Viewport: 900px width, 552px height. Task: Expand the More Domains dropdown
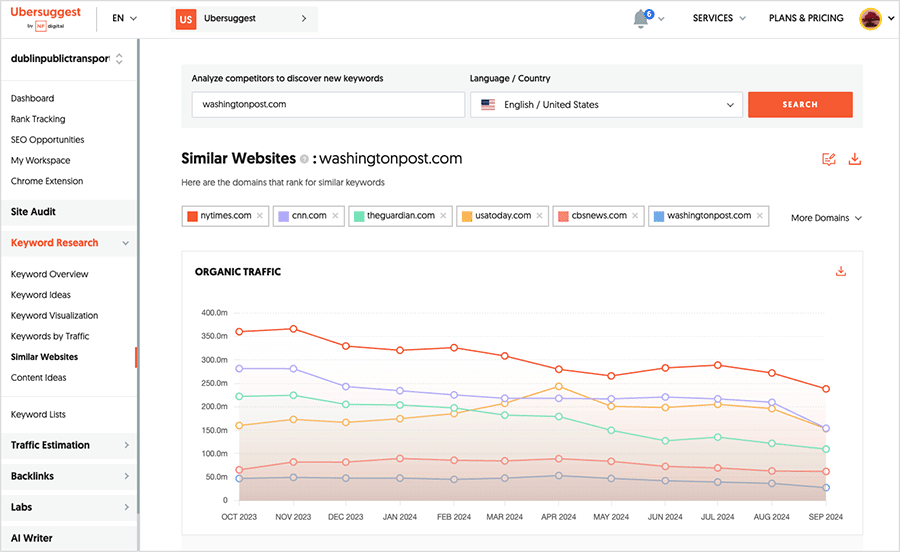pos(826,218)
